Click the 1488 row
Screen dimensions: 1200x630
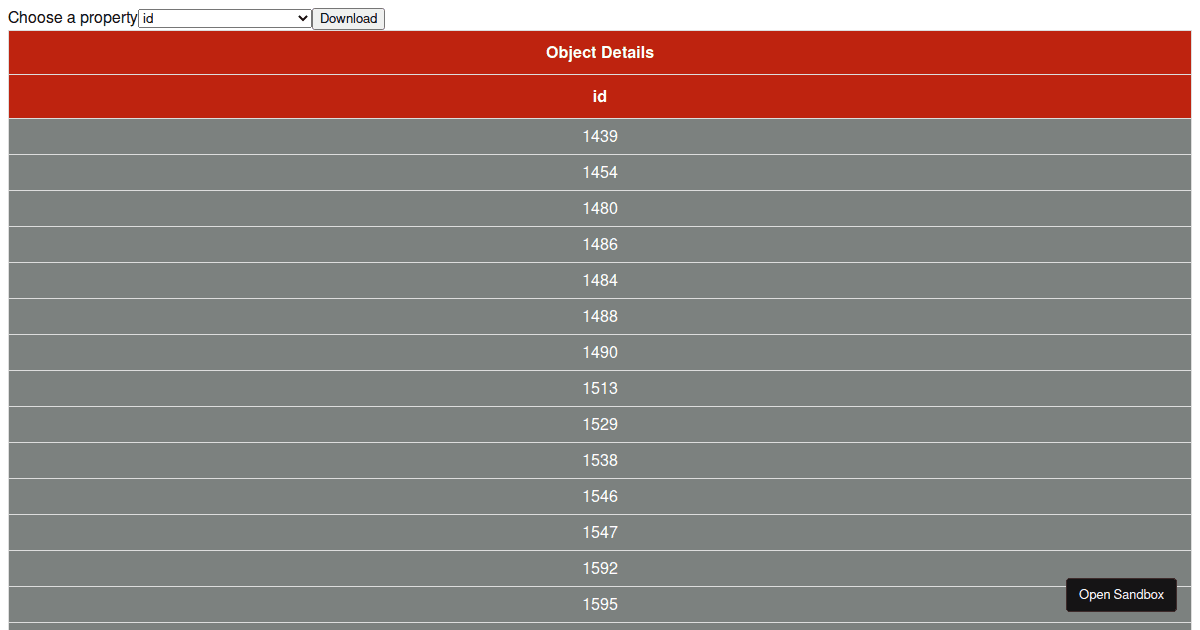[599, 316]
